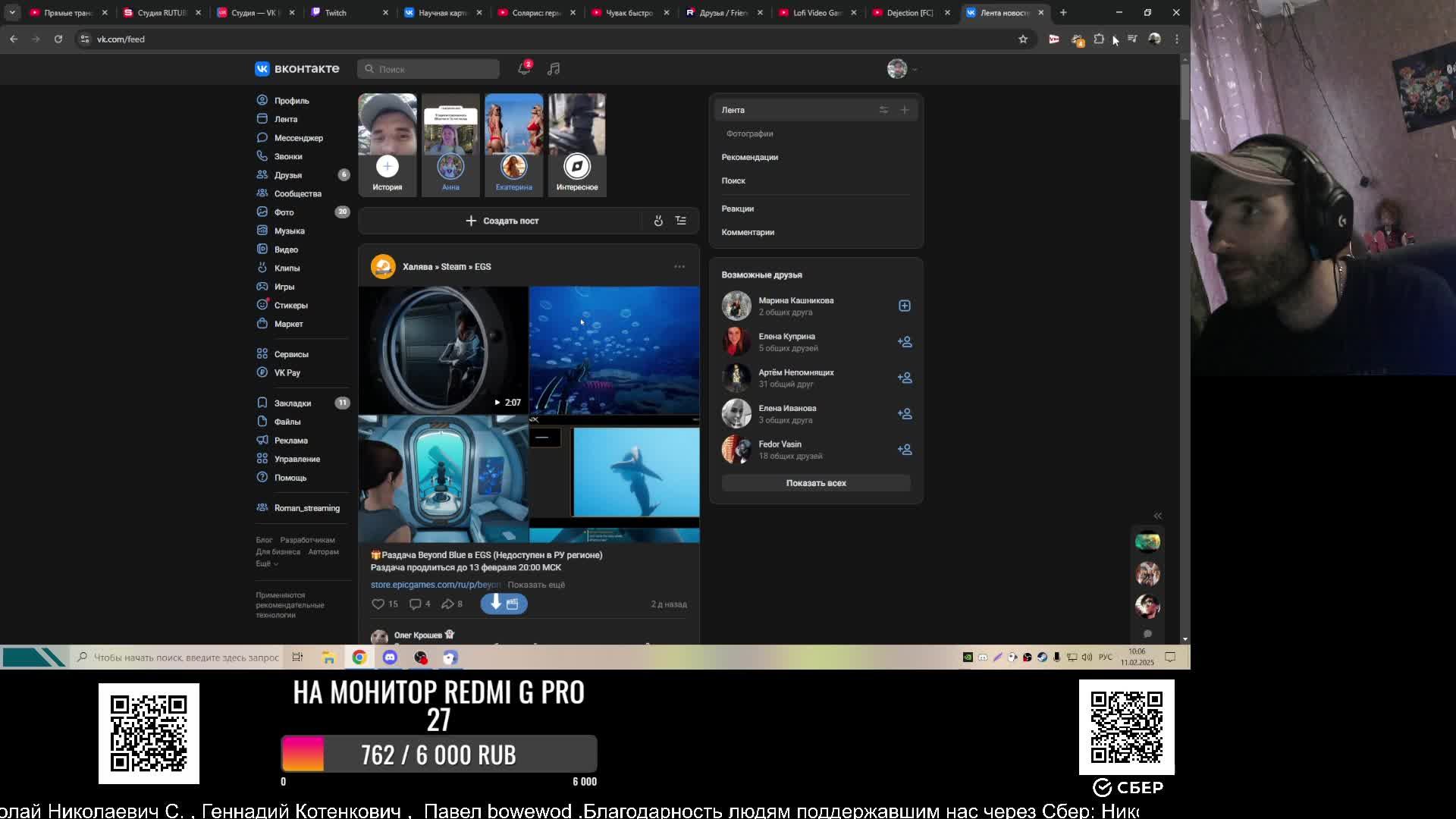Play the 2:07 video thumbnail
Image resolution: width=1456 pixels, height=819 pixels.
click(x=443, y=350)
